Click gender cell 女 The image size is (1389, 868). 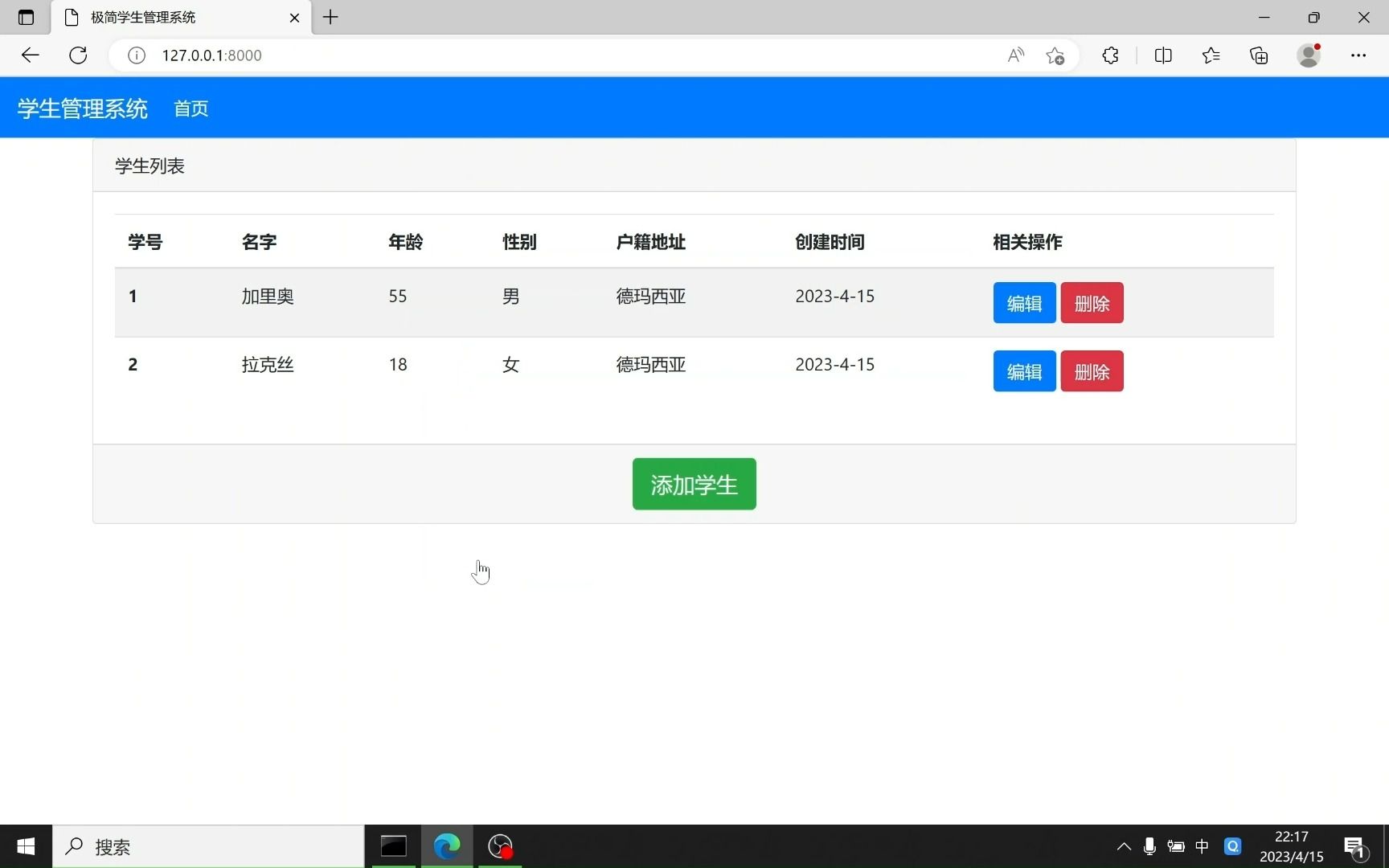(x=511, y=364)
